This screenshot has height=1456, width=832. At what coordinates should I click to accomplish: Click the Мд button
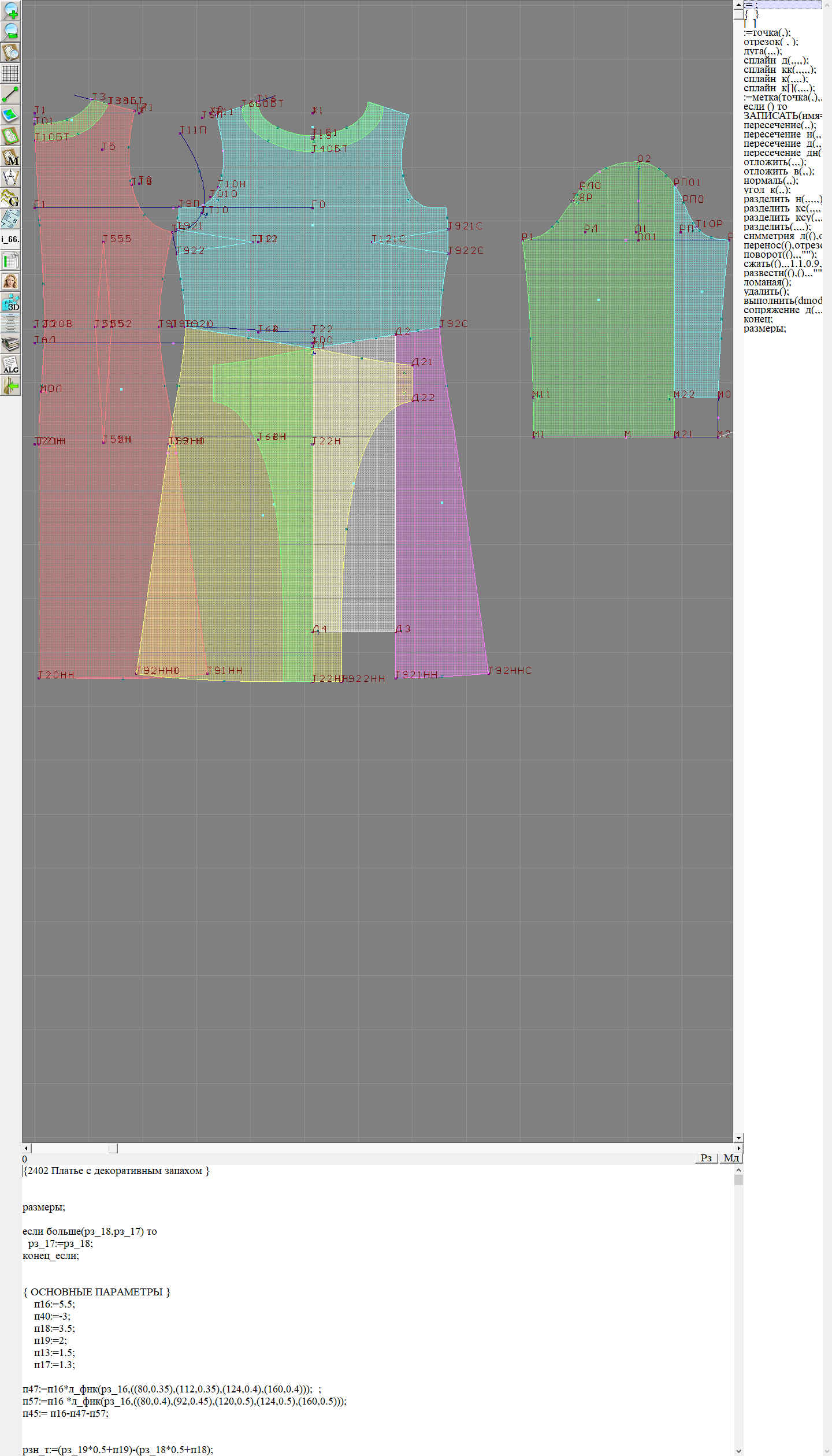click(x=731, y=1158)
